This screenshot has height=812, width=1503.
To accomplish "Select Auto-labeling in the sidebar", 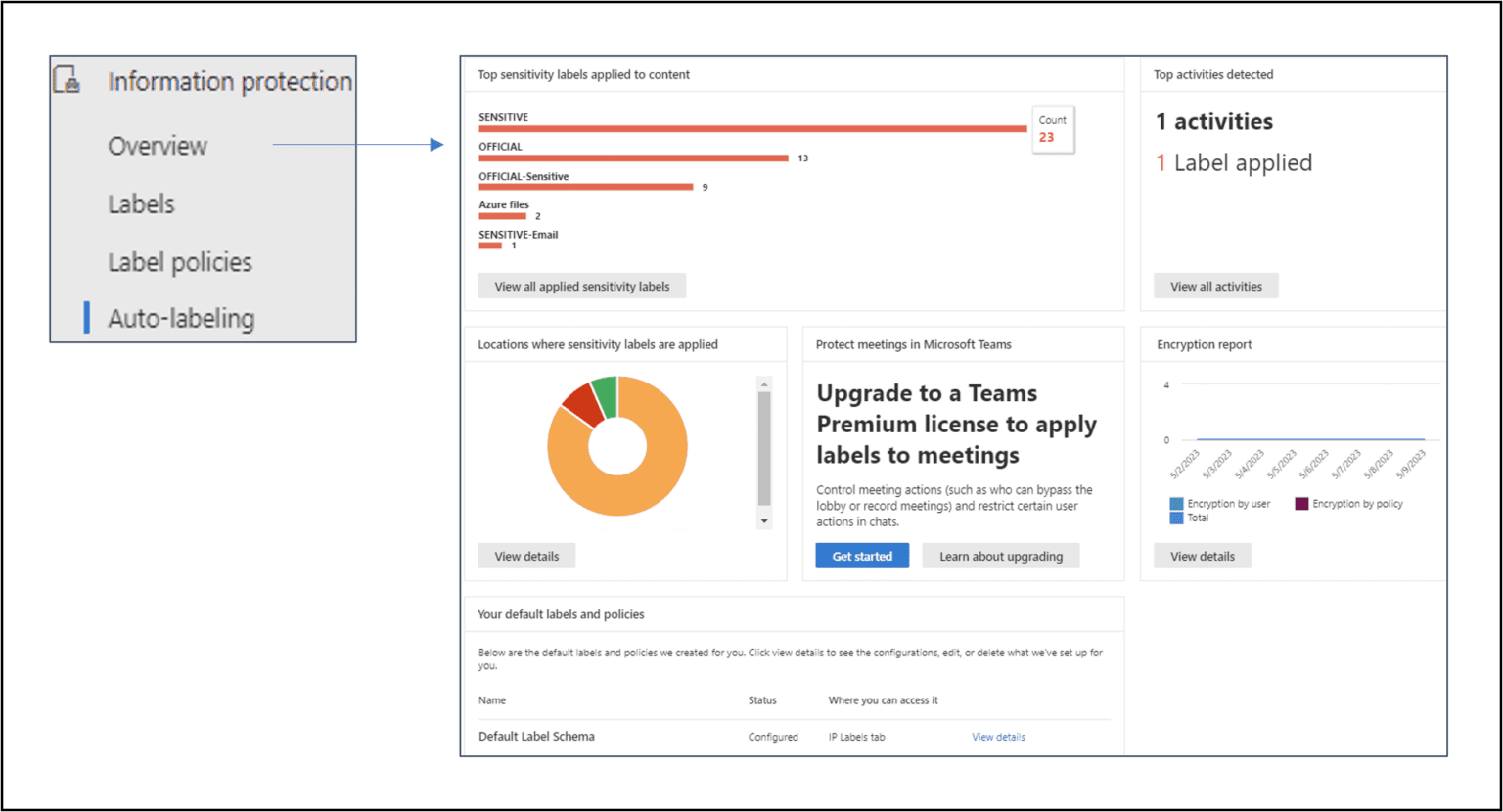I will tap(180, 318).
